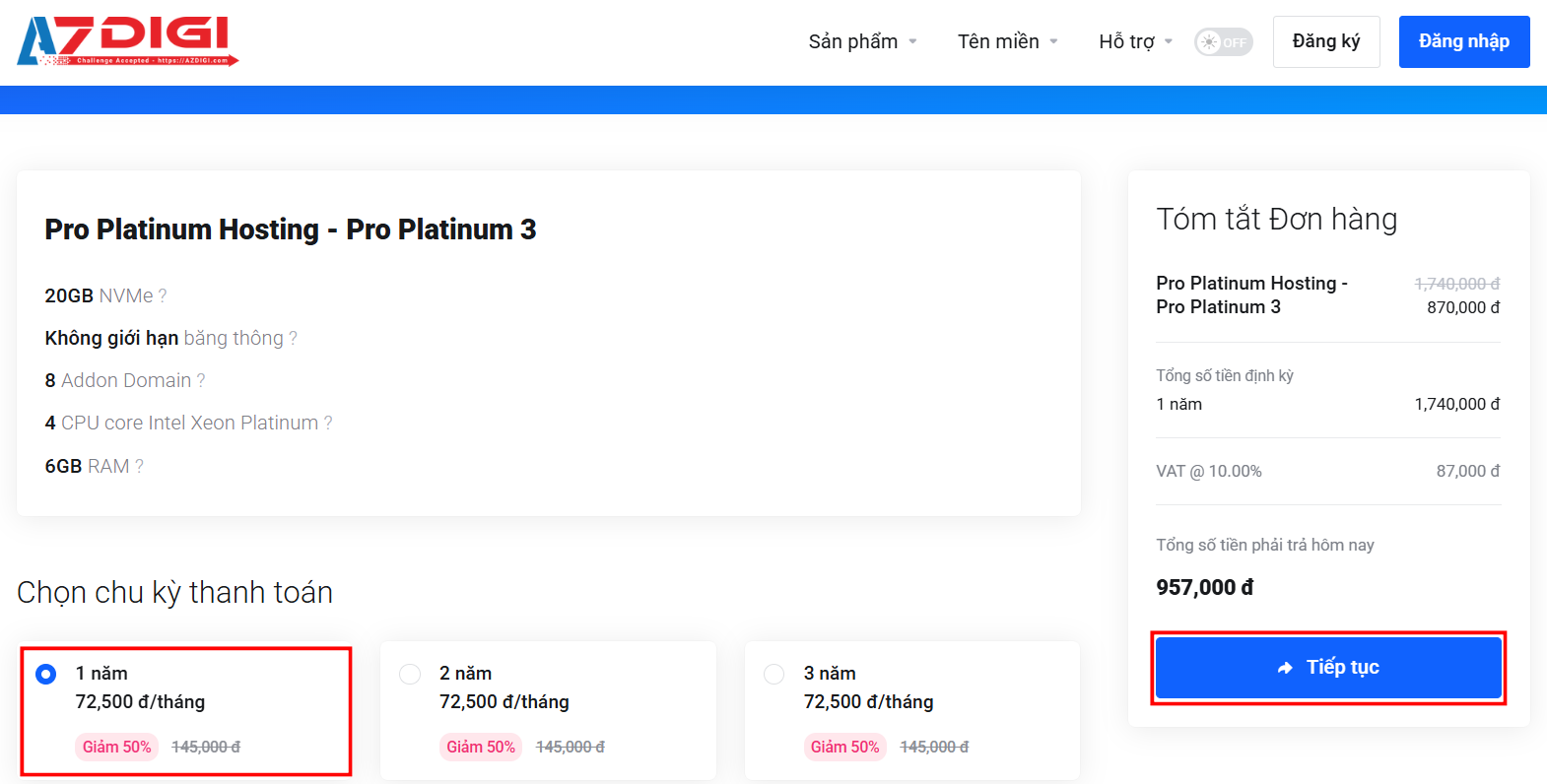Click the Pro Platinum Hosting - Pro Platinum 3 heading
This screenshot has width=1547, height=784.
(x=291, y=229)
